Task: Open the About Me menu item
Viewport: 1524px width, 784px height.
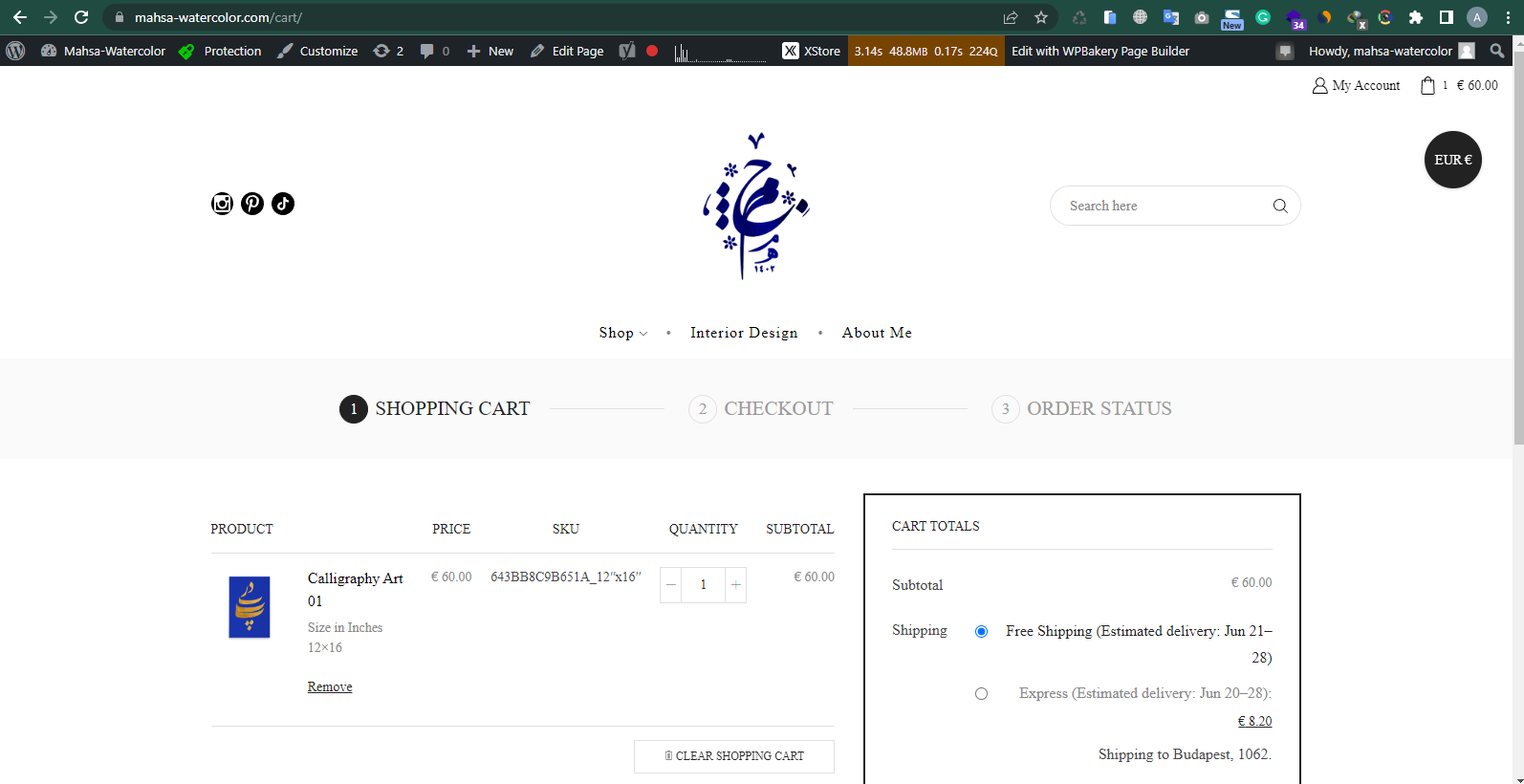Action: tap(877, 333)
